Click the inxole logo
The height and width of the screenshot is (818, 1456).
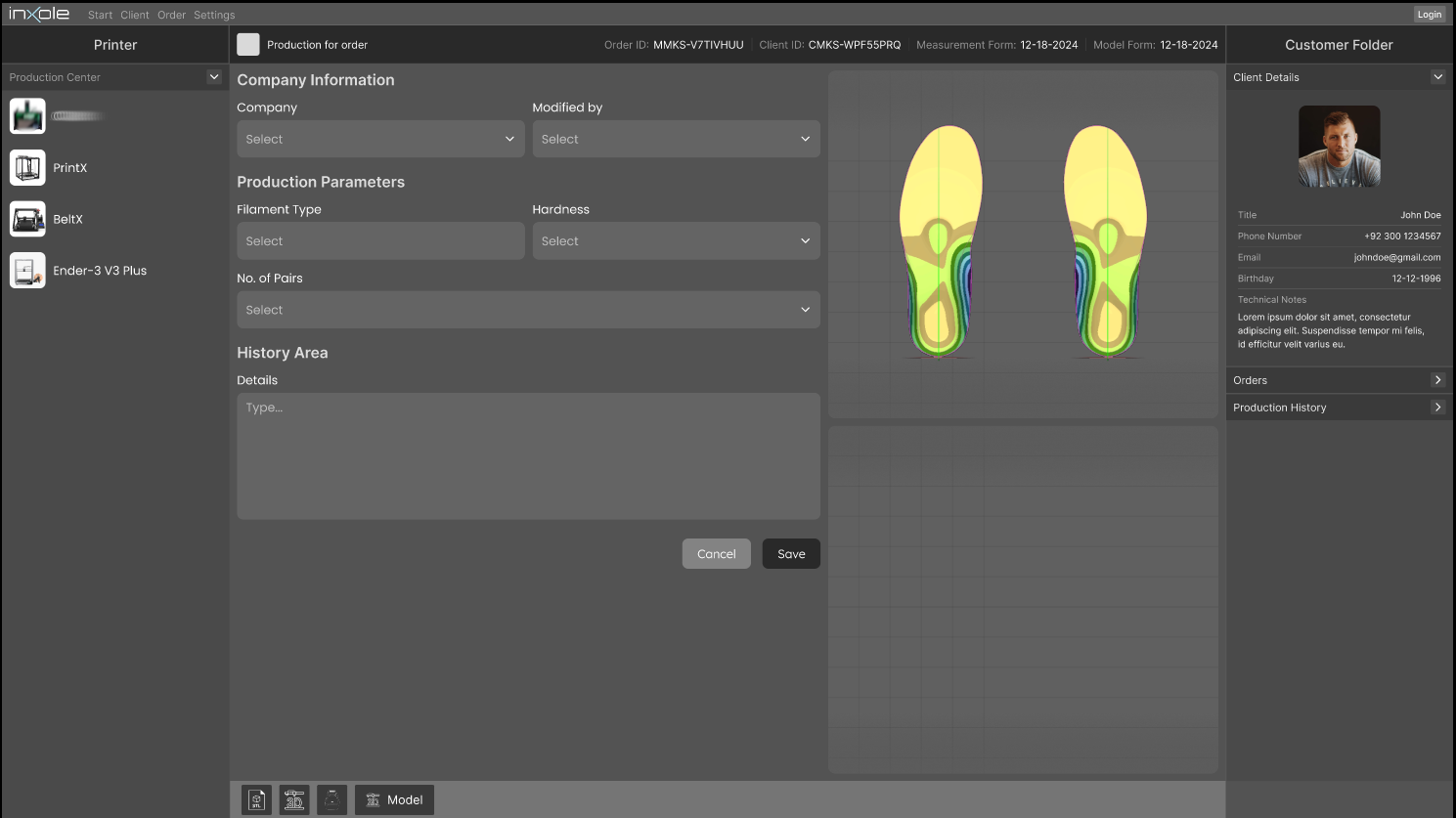click(x=39, y=14)
